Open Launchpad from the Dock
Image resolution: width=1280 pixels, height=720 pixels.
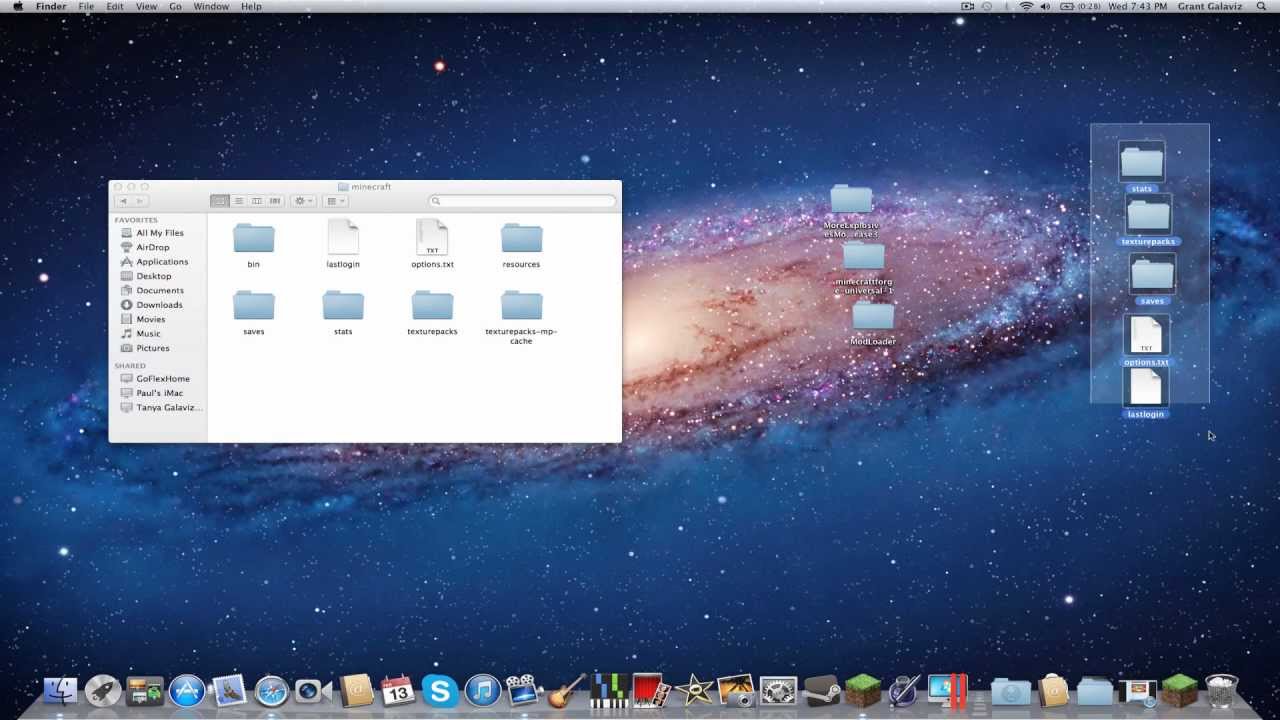[x=103, y=690]
